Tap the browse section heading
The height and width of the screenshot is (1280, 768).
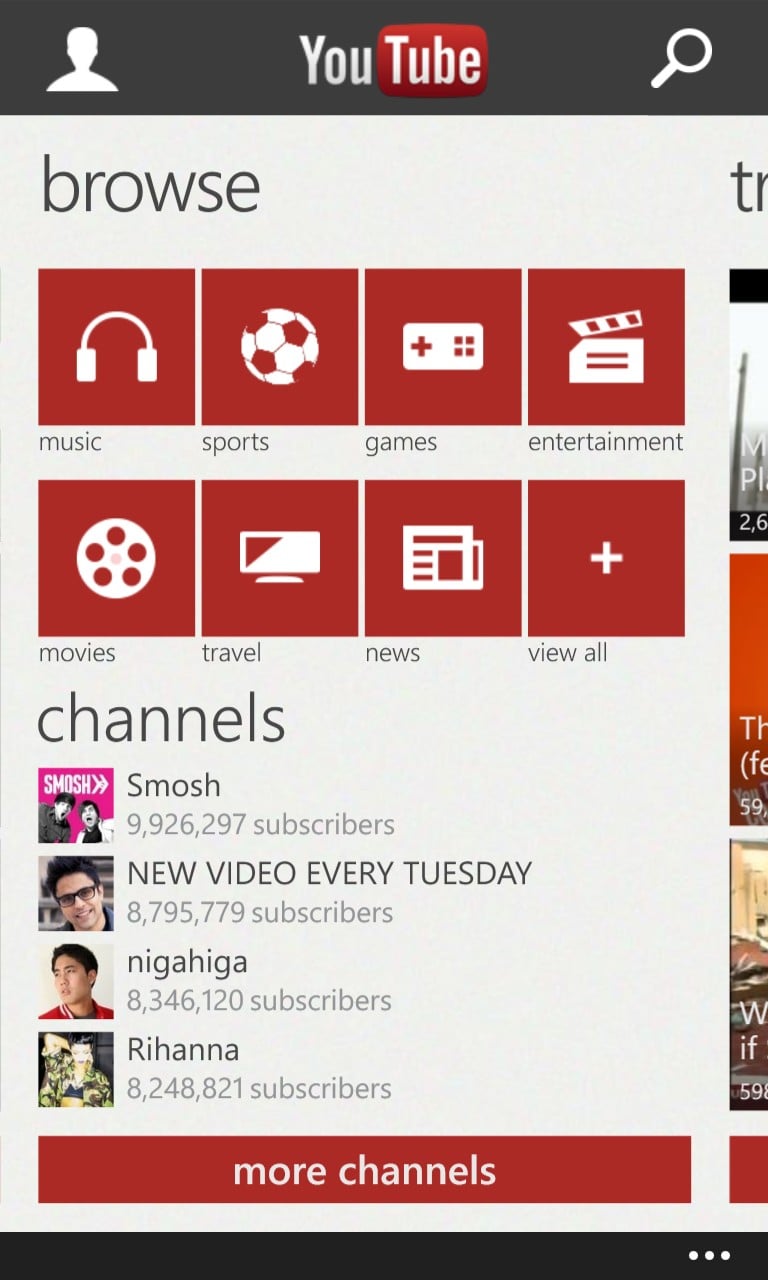pos(150,186)
